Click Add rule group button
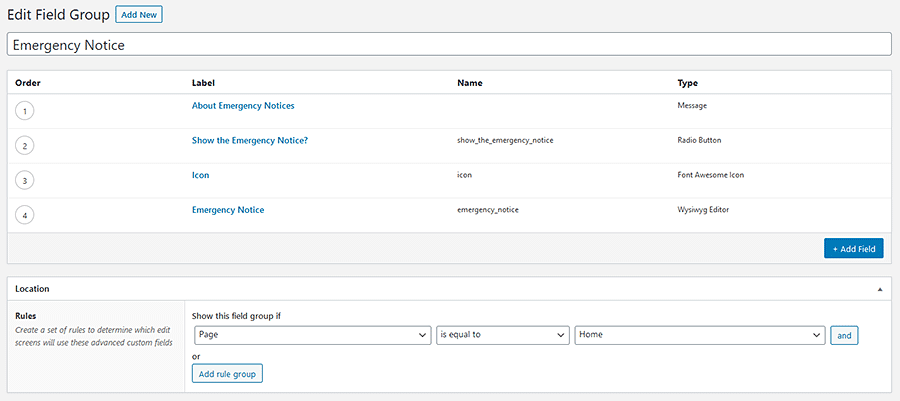 (x=227, y=374)
